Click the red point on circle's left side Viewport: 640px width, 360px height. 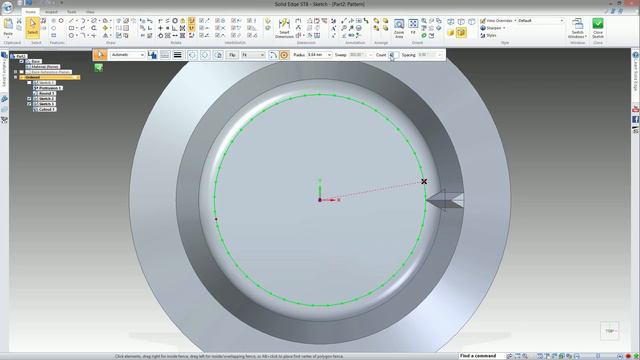(x=216, y=219)
